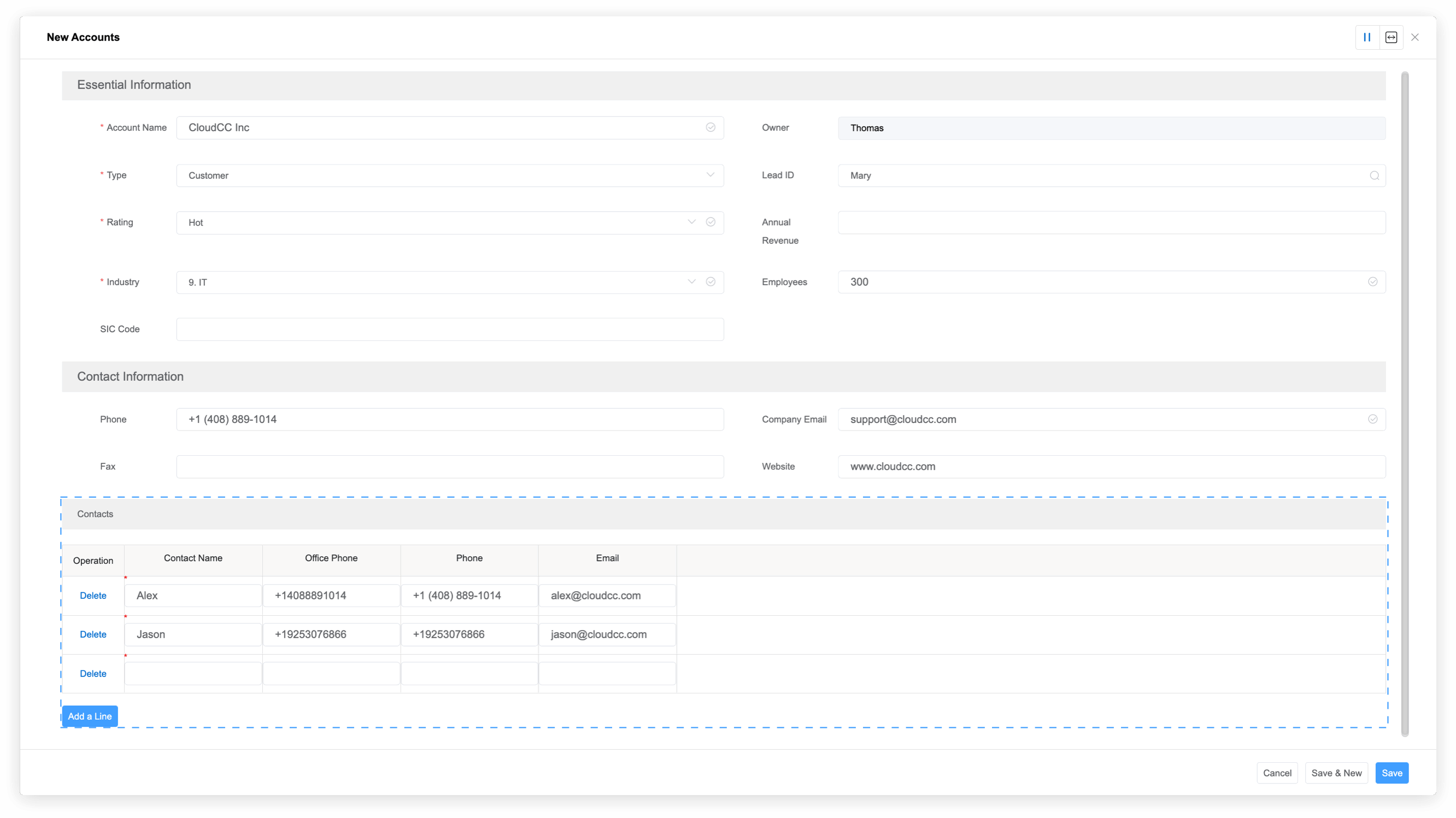Click the checkmark icon in Industry field
This screenshot has height=818, width=1456.
[711, 282]
